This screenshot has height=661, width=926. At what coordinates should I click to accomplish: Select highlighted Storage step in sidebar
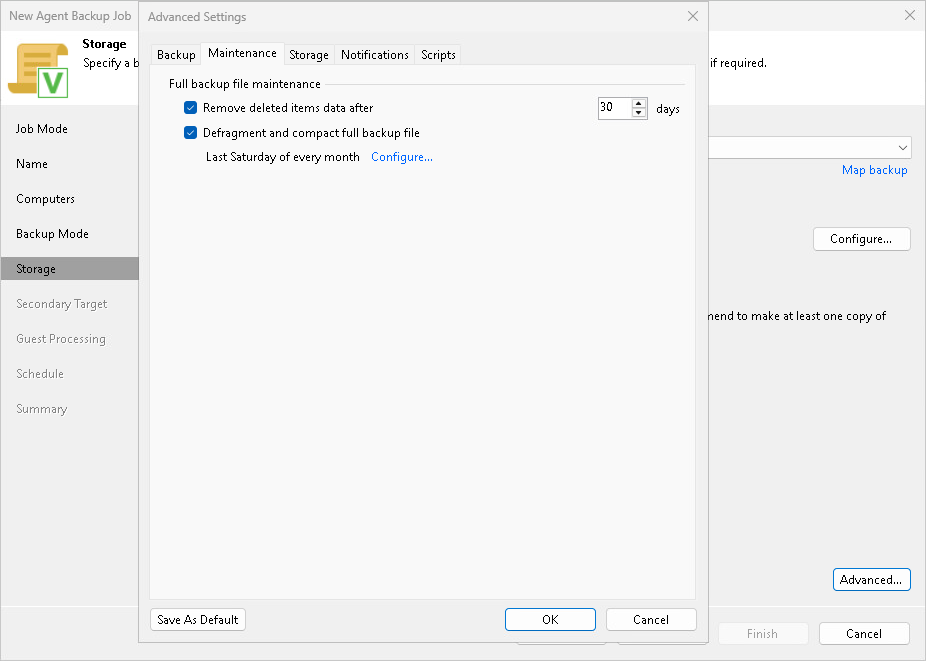[x=70, y=268]
